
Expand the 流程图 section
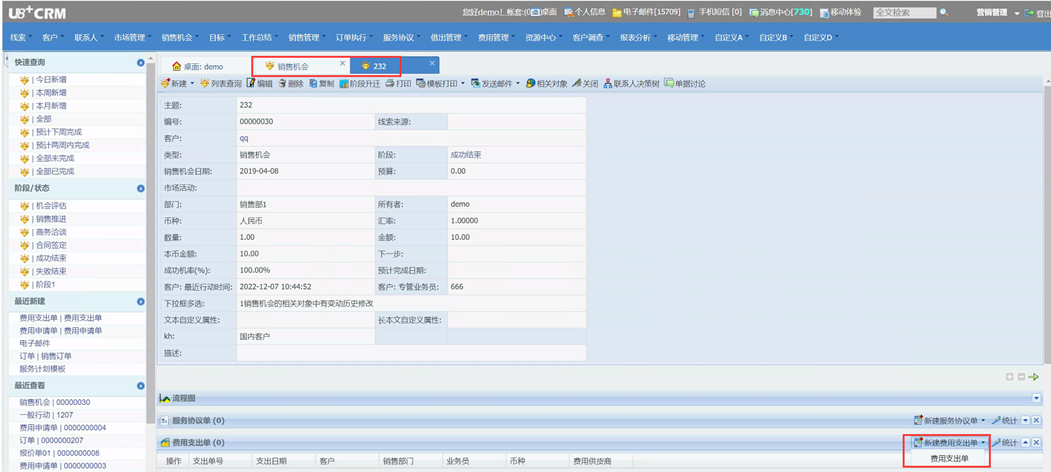click(x=1037, y=398)
